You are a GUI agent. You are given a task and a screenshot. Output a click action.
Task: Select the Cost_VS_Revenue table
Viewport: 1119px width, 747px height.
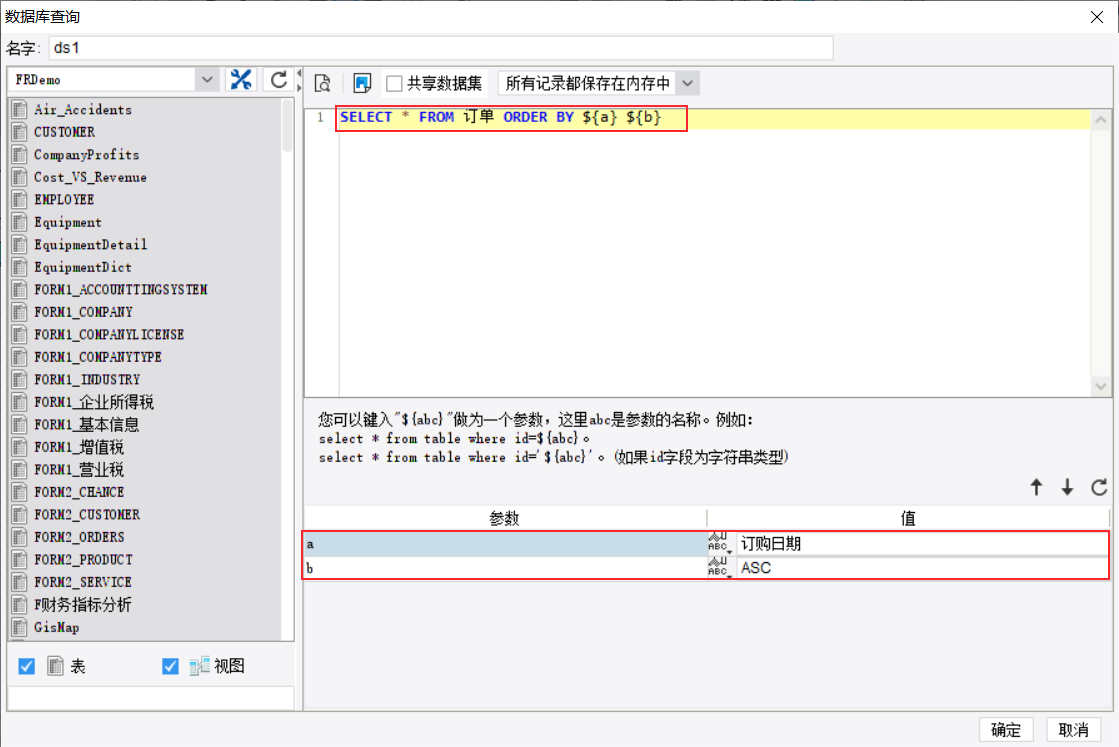pyautogui.click(x=90, y=178)
